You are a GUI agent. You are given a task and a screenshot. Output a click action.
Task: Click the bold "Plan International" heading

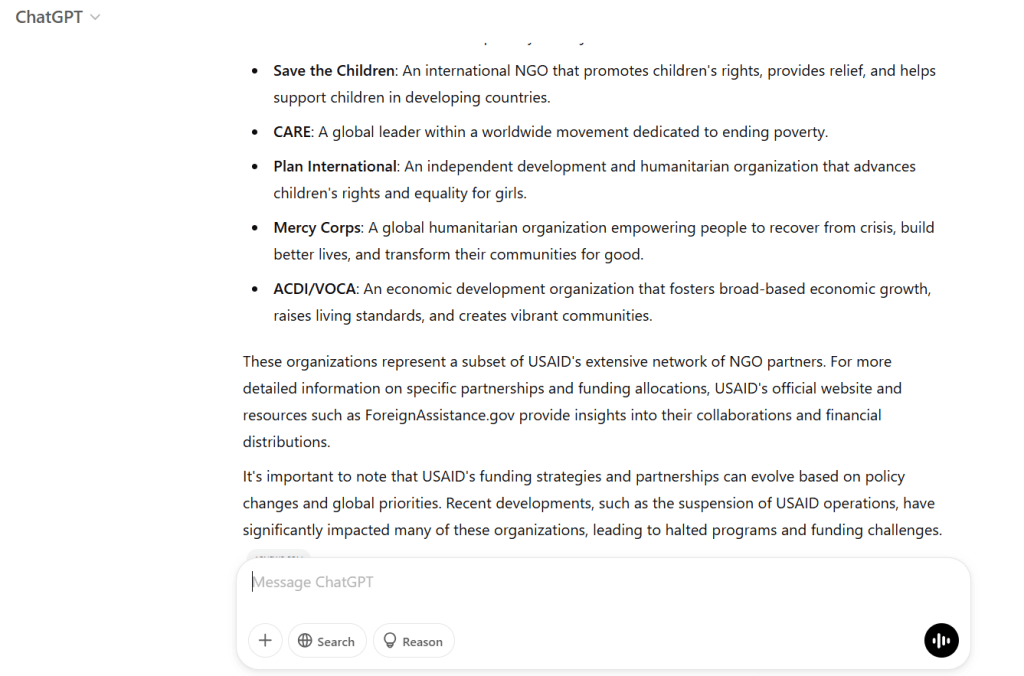pos(335,166)
